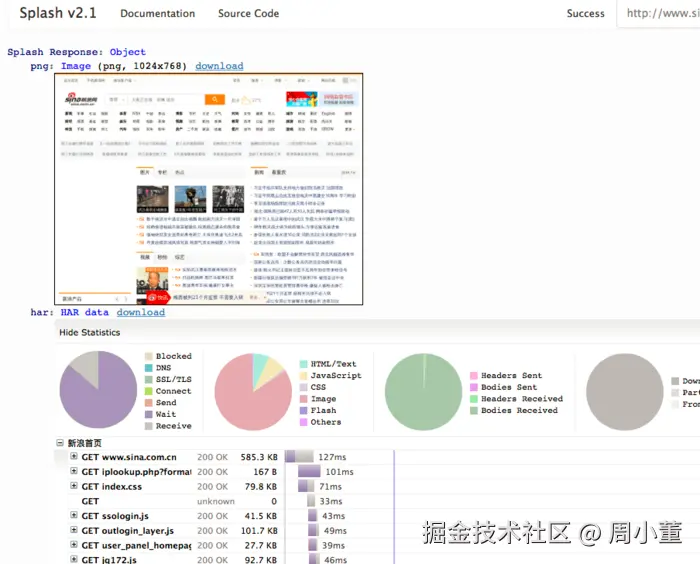Download the HAR data via link
700x564 pixels.
(141, 313)
